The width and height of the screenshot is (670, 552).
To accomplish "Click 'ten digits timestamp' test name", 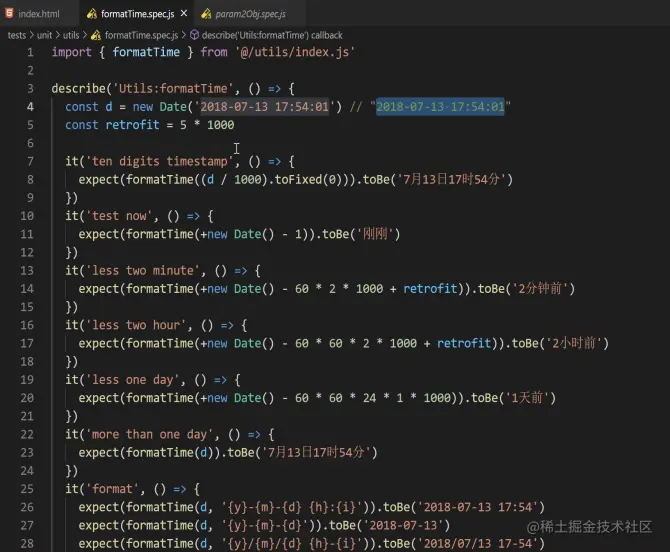I will [x=159, y=161].
